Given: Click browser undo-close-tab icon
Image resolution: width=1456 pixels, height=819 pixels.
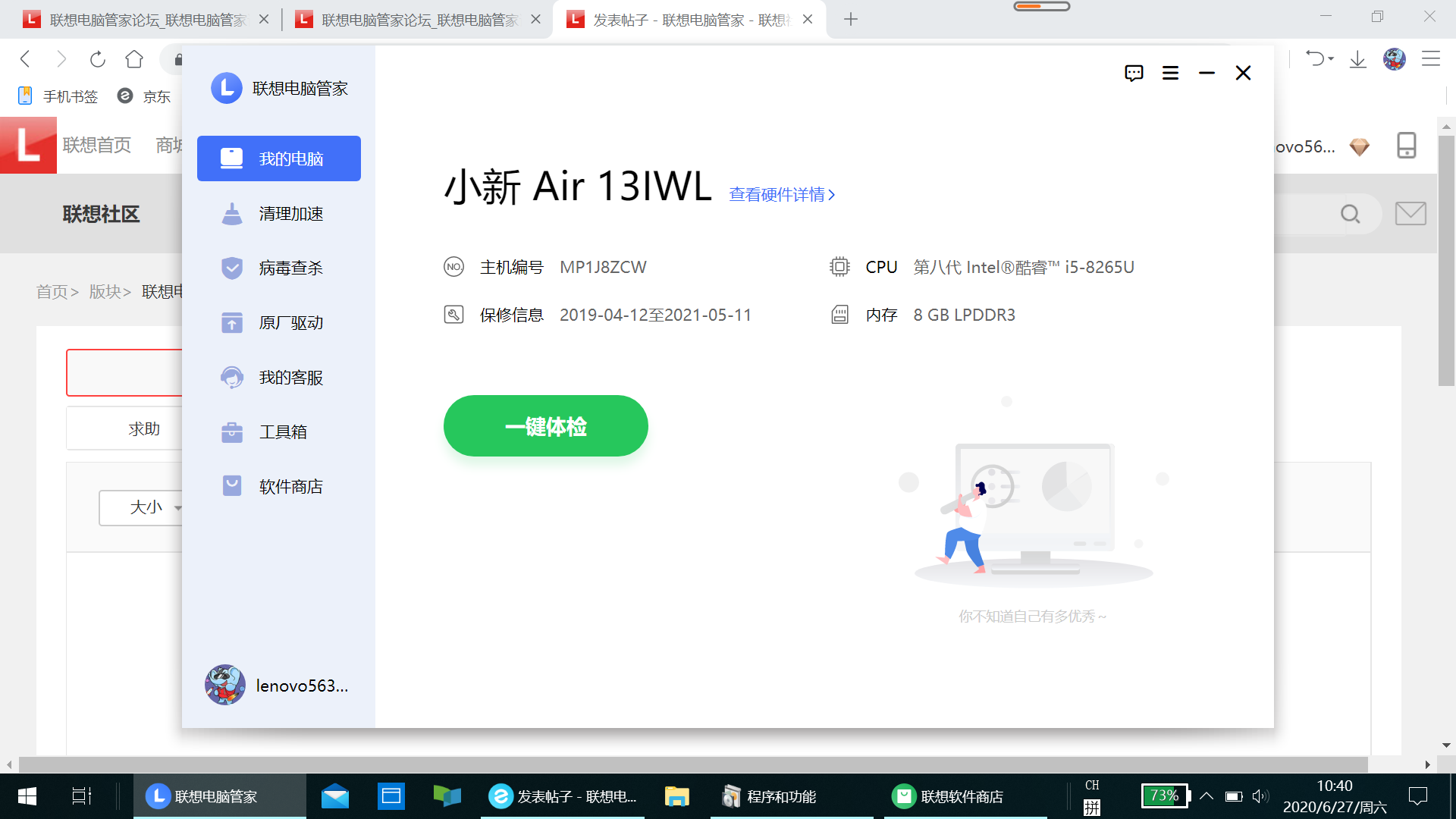Looking at the screenshot, I should (1314, 58).
